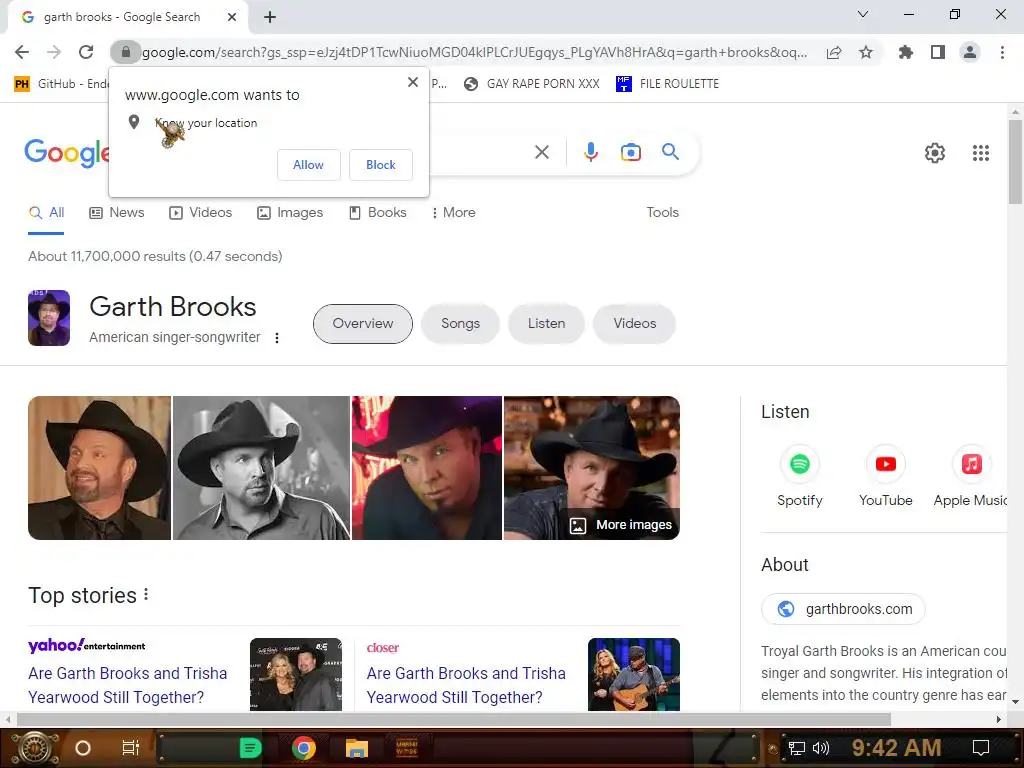
Task: Open the volume control in system tray
Action: [820, 748]
